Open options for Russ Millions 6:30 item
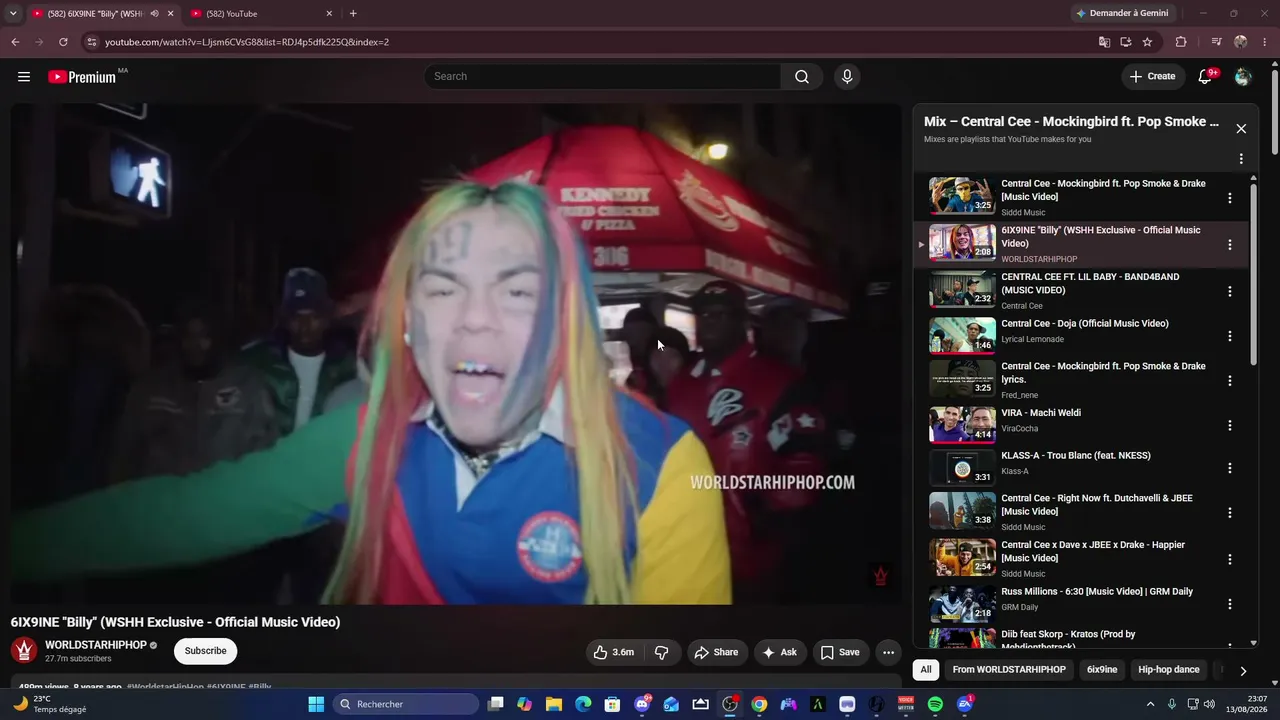The height and width of the screenshot is (720, 1280). [x=1230, y=604]
